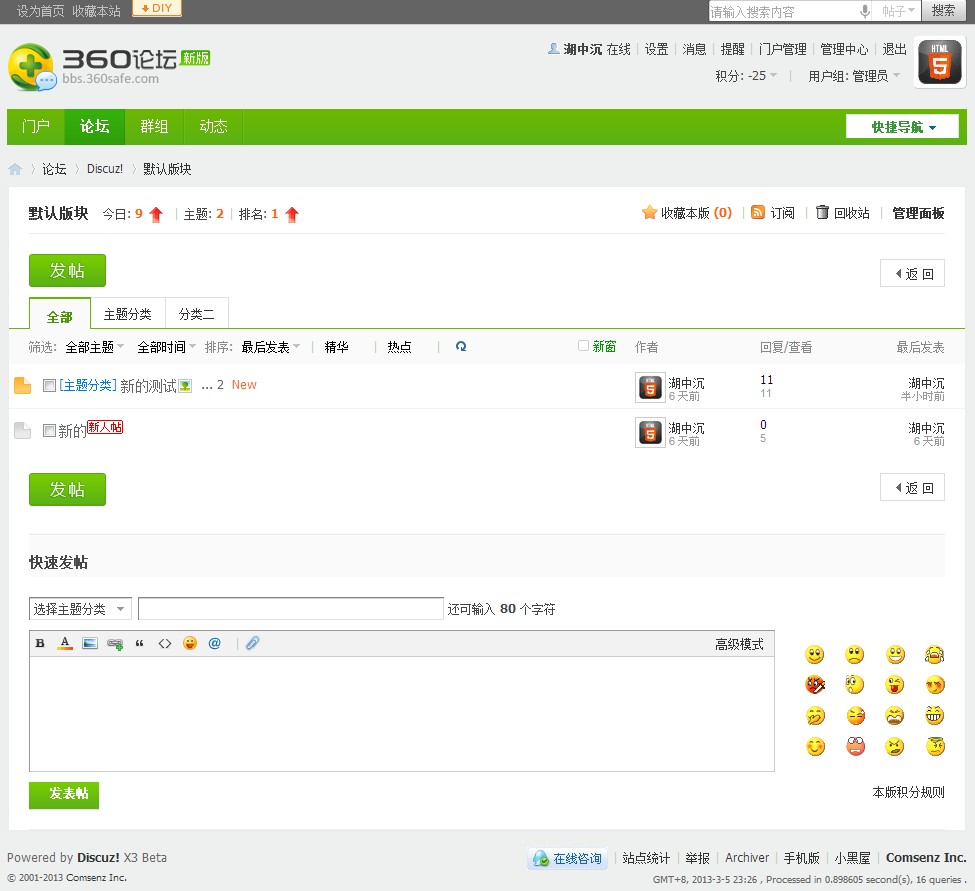Expand the 用户组 管理员 dropdown
This screenshot has height=891, width=975.
pyautogui.click(x=854, y=76)
